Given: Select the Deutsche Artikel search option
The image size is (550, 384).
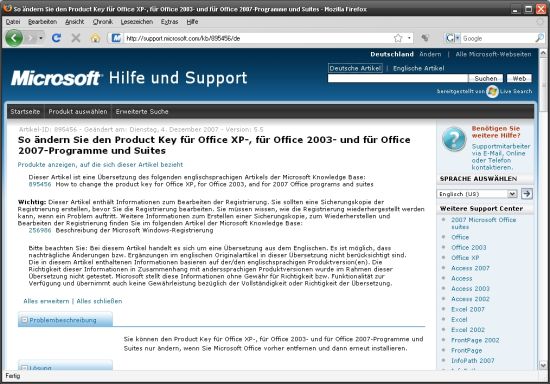Looking at the screenshot, I should pyautogui.click(x=355, y=68).
